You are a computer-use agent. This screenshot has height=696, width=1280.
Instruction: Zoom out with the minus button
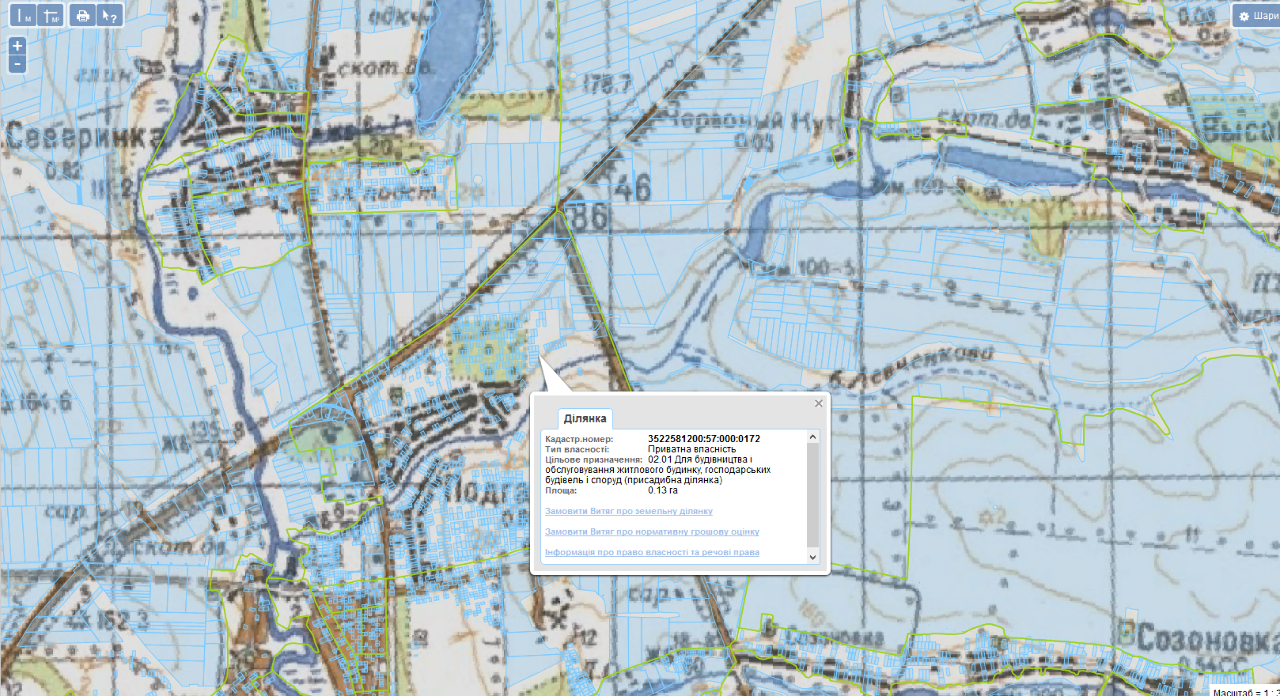tap(17, 64)
